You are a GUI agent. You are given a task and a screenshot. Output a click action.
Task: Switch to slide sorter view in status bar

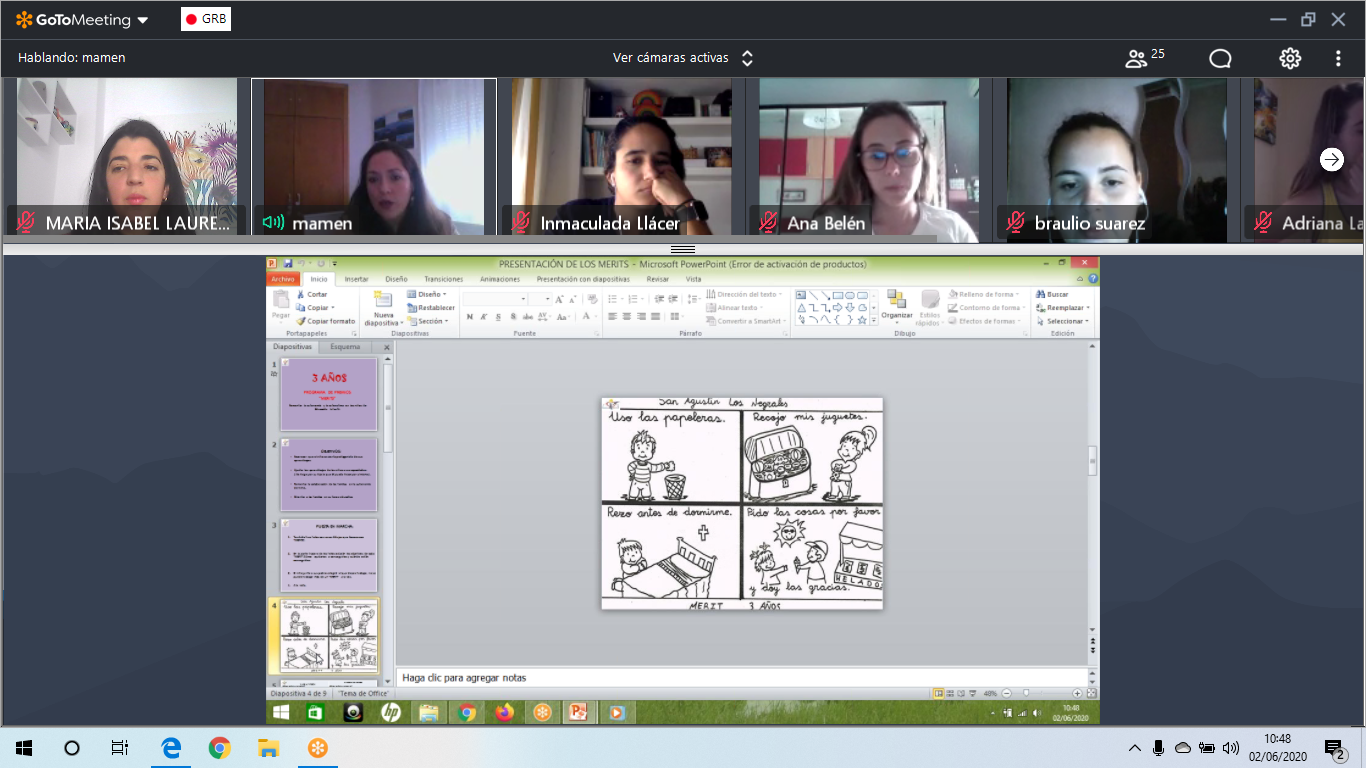pyautogui.click(x=951, y=693)
